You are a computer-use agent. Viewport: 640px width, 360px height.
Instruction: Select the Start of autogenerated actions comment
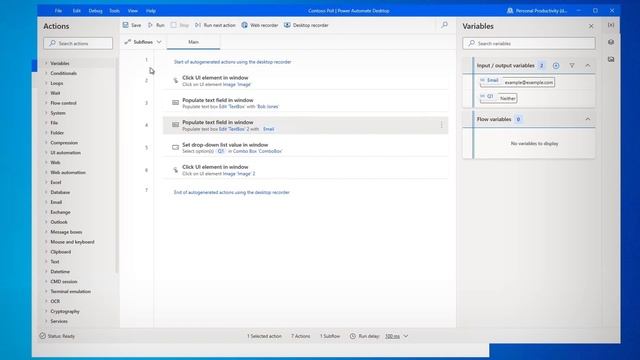pyautogui.click(x=232, y=62)
